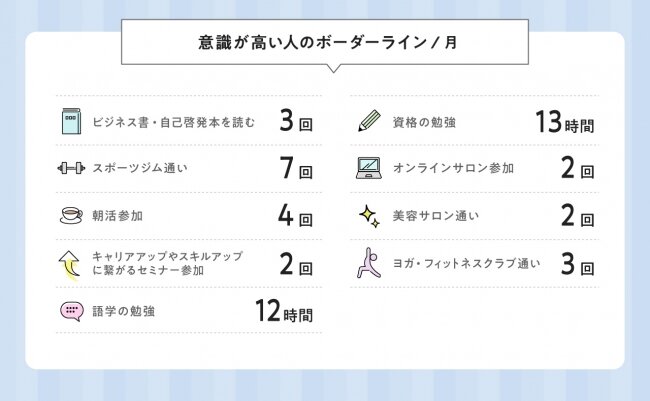Select the ヨガ・フィットネスクラブ通い label
The height and width of the screenshot is (401, 650).
466,263
